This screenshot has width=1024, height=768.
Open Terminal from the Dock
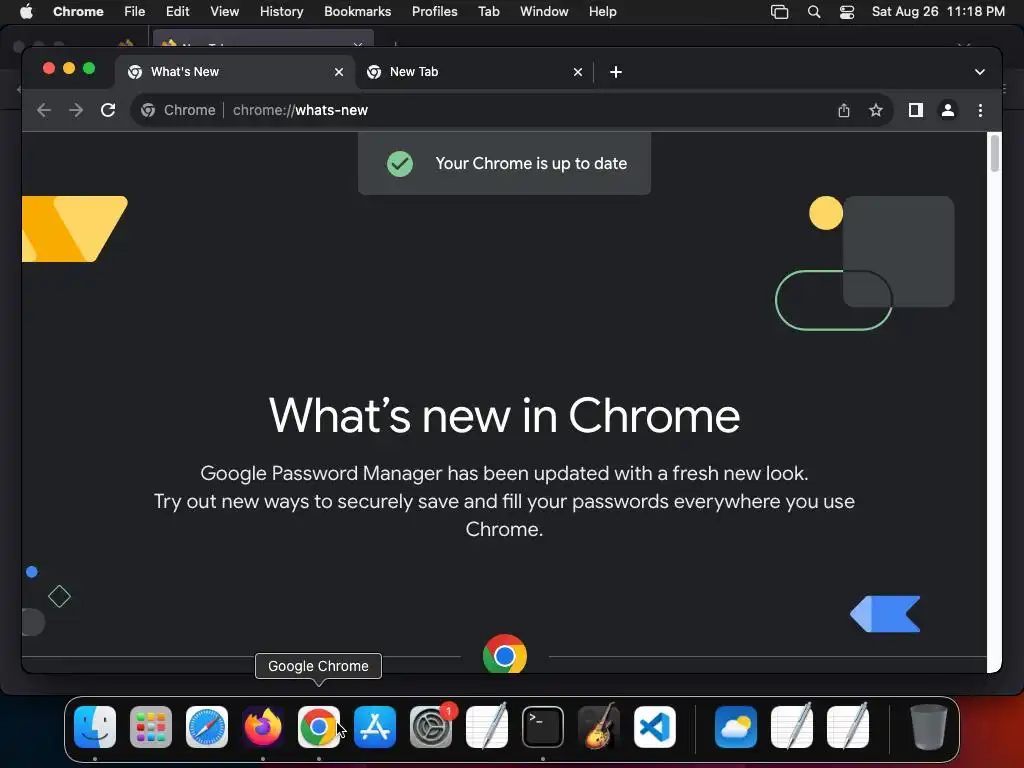point(543,727)
